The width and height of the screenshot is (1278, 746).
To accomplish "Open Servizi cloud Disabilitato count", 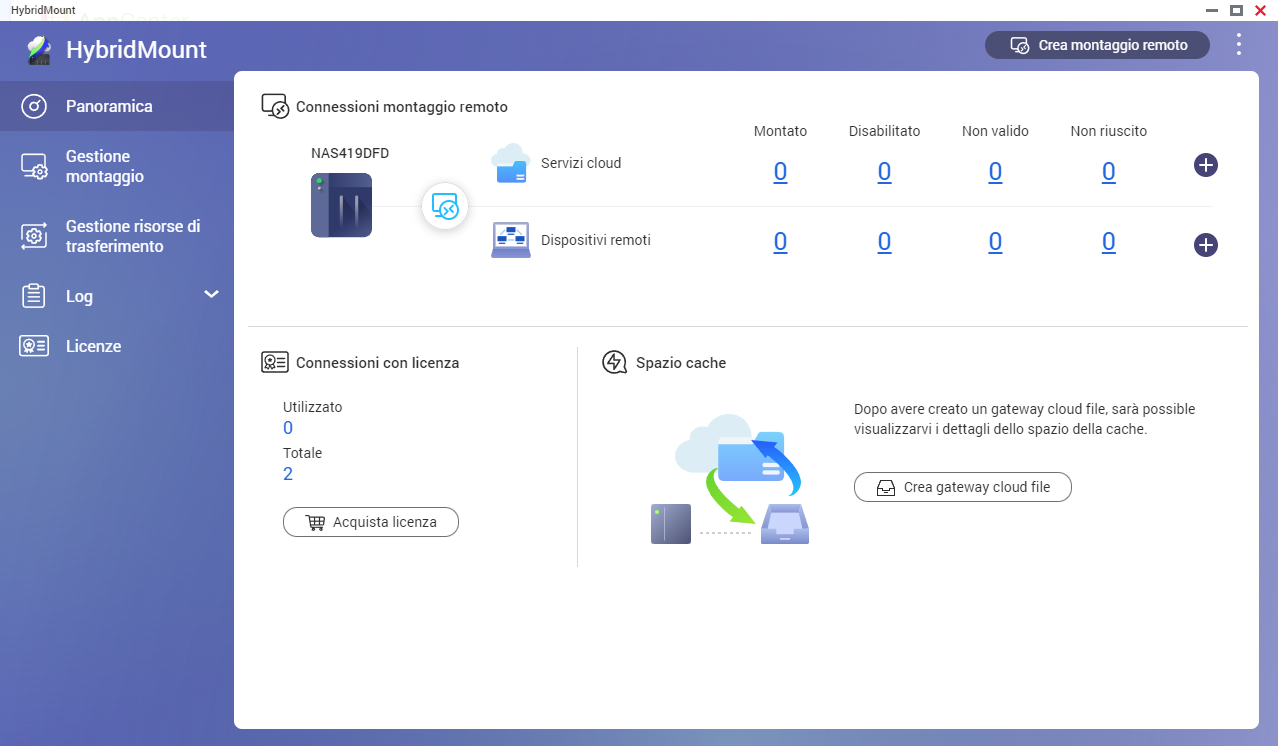I will pos(884,172).
